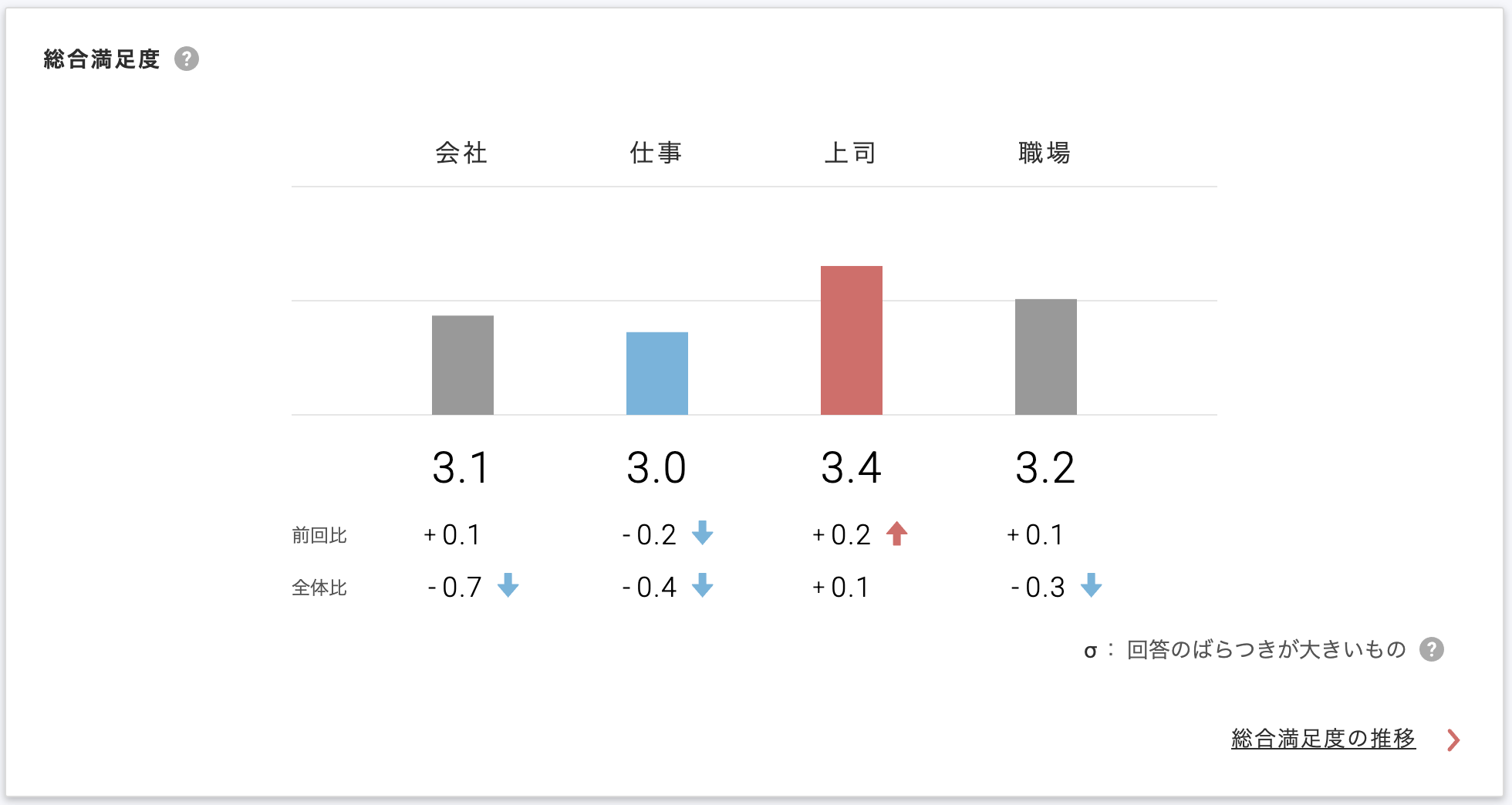Click help icon beside 総合満足度 title
Image resolution: width=1512 pixels, height=805 pixels.
(187, 59)
